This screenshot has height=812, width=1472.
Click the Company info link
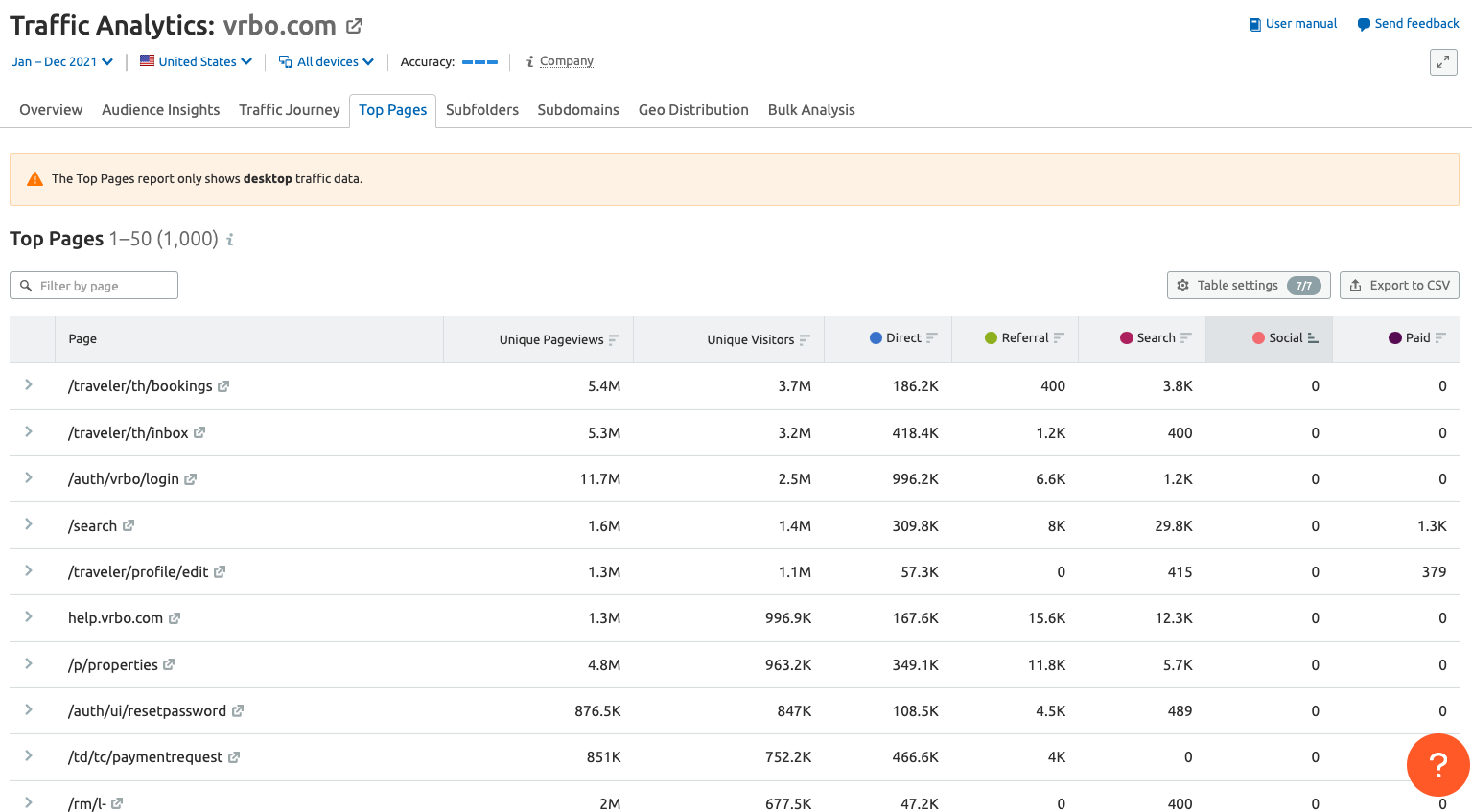[566, 61]
